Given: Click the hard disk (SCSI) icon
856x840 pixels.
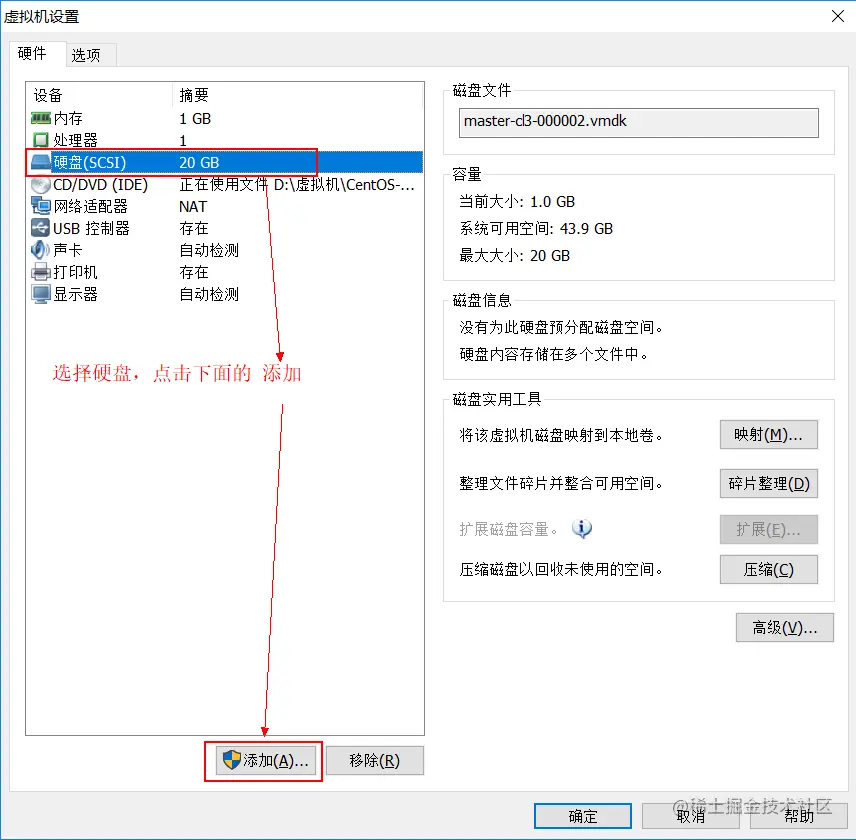Looking at the screenshot, I should pos(41,162).
